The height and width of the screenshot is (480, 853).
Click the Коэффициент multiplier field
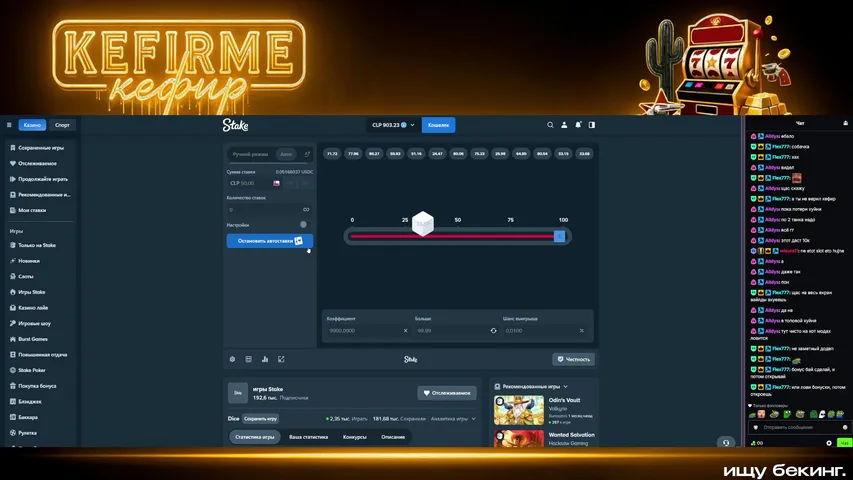pos(367,331)
